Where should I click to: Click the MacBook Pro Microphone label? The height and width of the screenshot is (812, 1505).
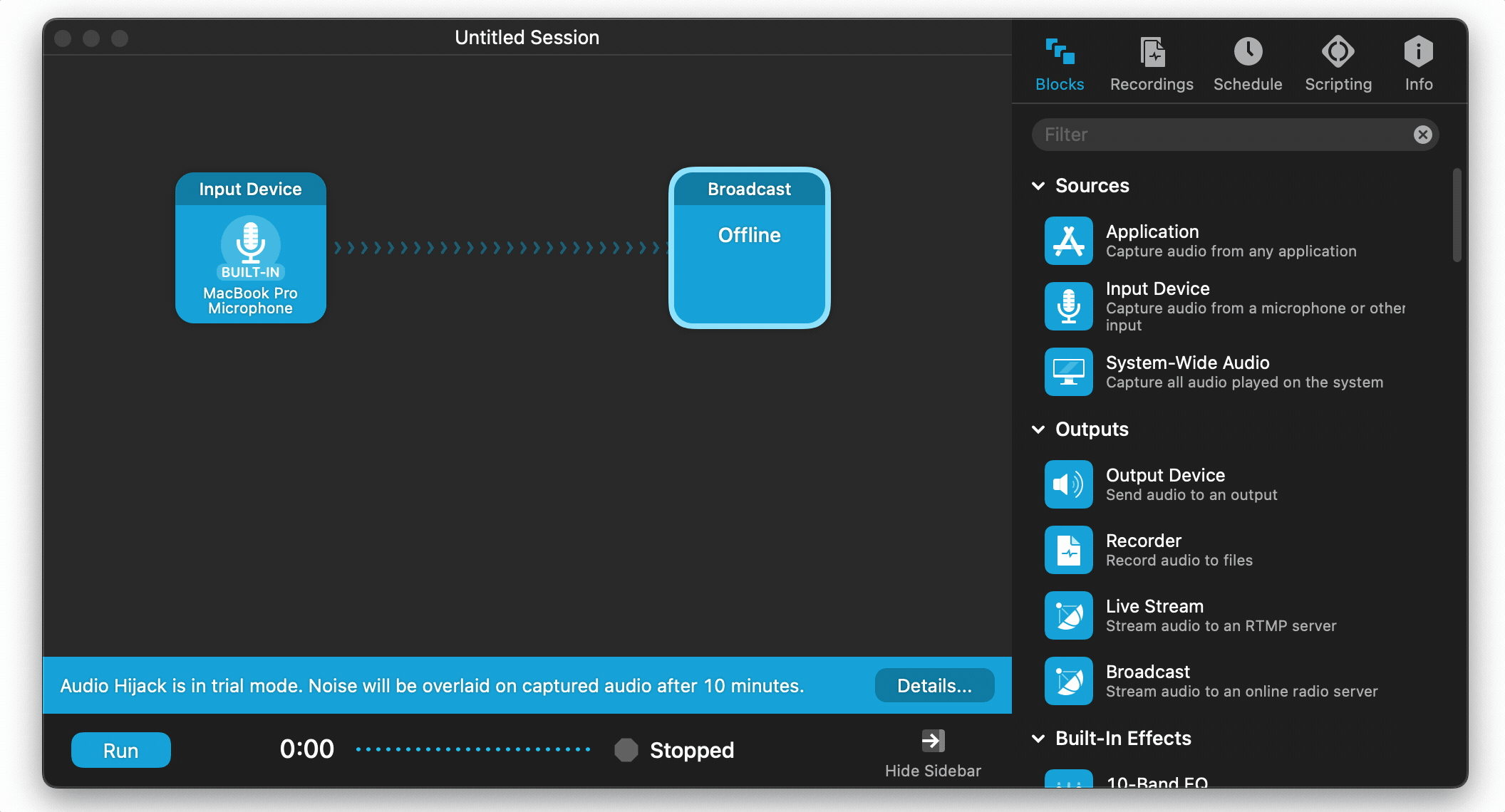pyautogui.click(x=250, y=301)
